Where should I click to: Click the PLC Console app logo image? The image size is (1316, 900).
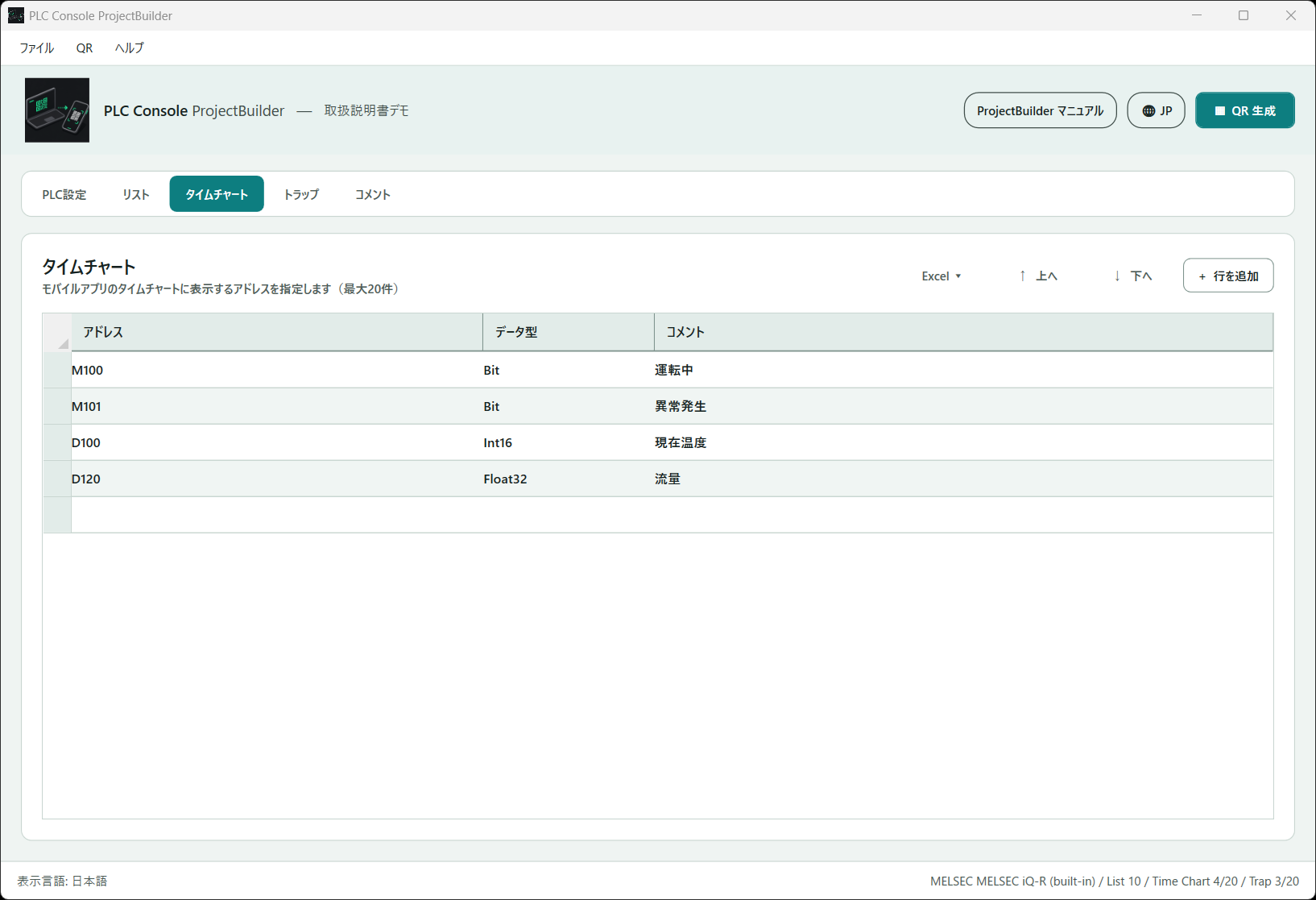point(57,110)
